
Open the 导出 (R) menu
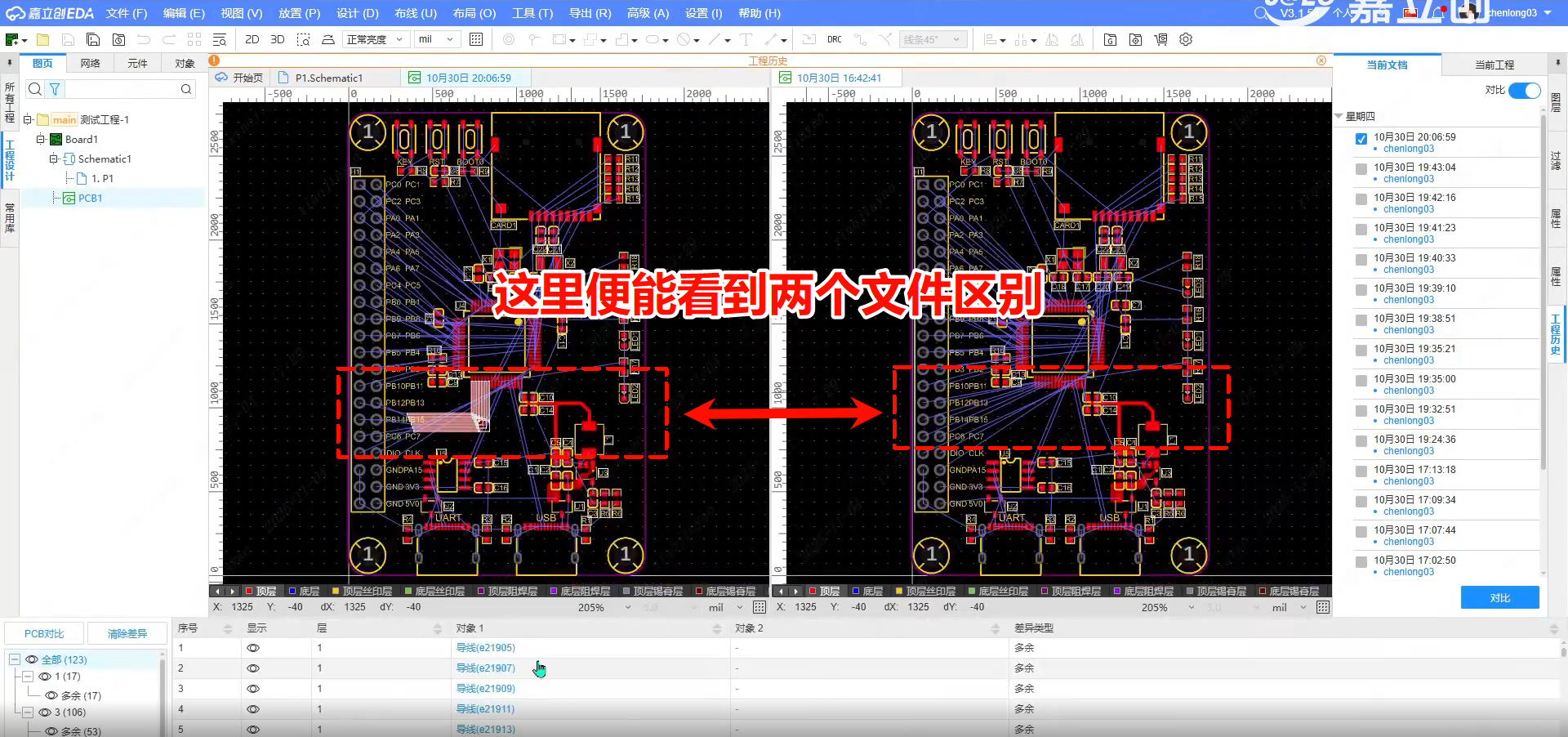[x=590, y=13]
